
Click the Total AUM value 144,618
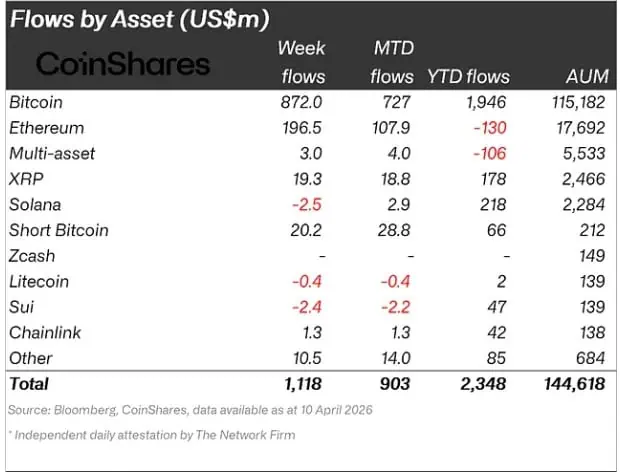pyautogui.click(x=578, y=383)
